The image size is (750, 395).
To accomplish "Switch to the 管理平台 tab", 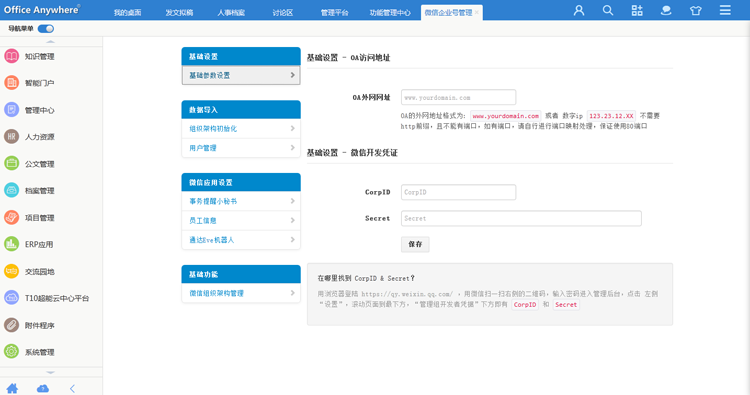I will 334,13.
